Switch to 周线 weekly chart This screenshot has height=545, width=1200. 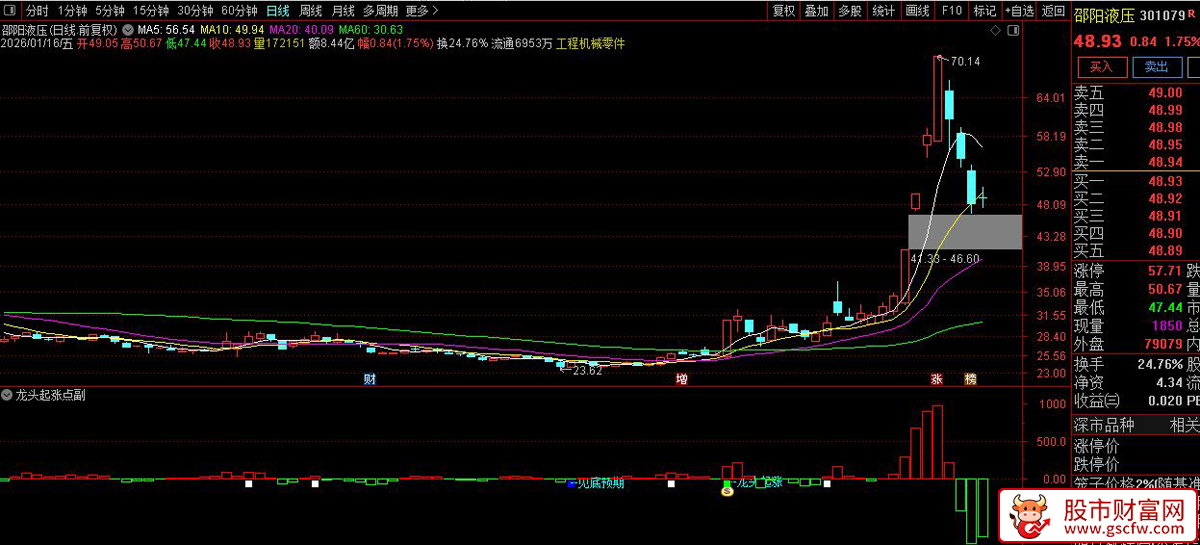311,11
